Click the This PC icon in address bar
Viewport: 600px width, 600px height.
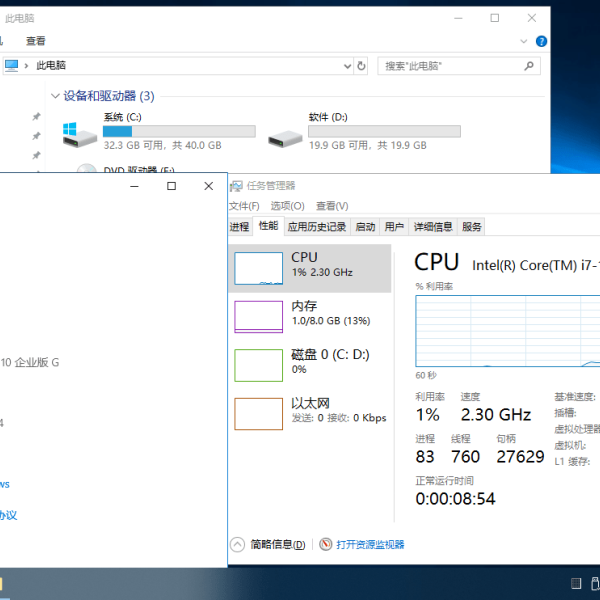11,65
